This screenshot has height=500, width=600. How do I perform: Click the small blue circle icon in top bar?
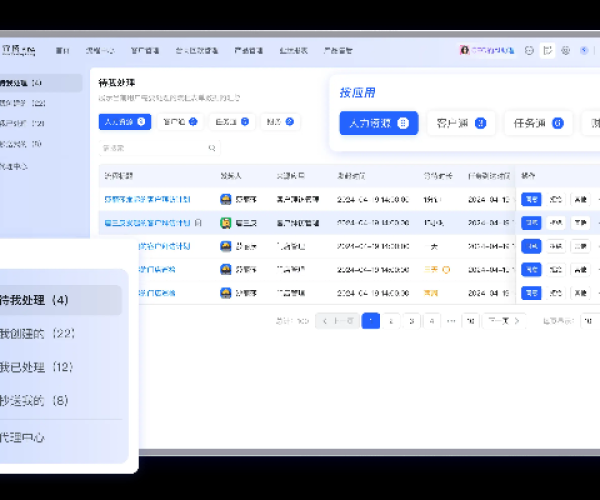[584, 50]
